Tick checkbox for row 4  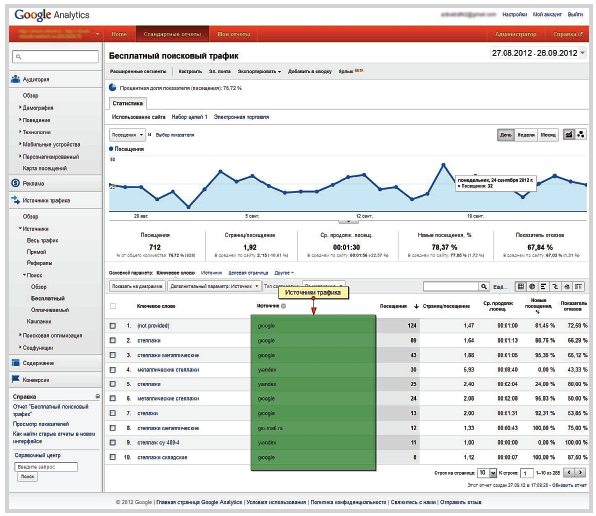click(x=113, y=369)
